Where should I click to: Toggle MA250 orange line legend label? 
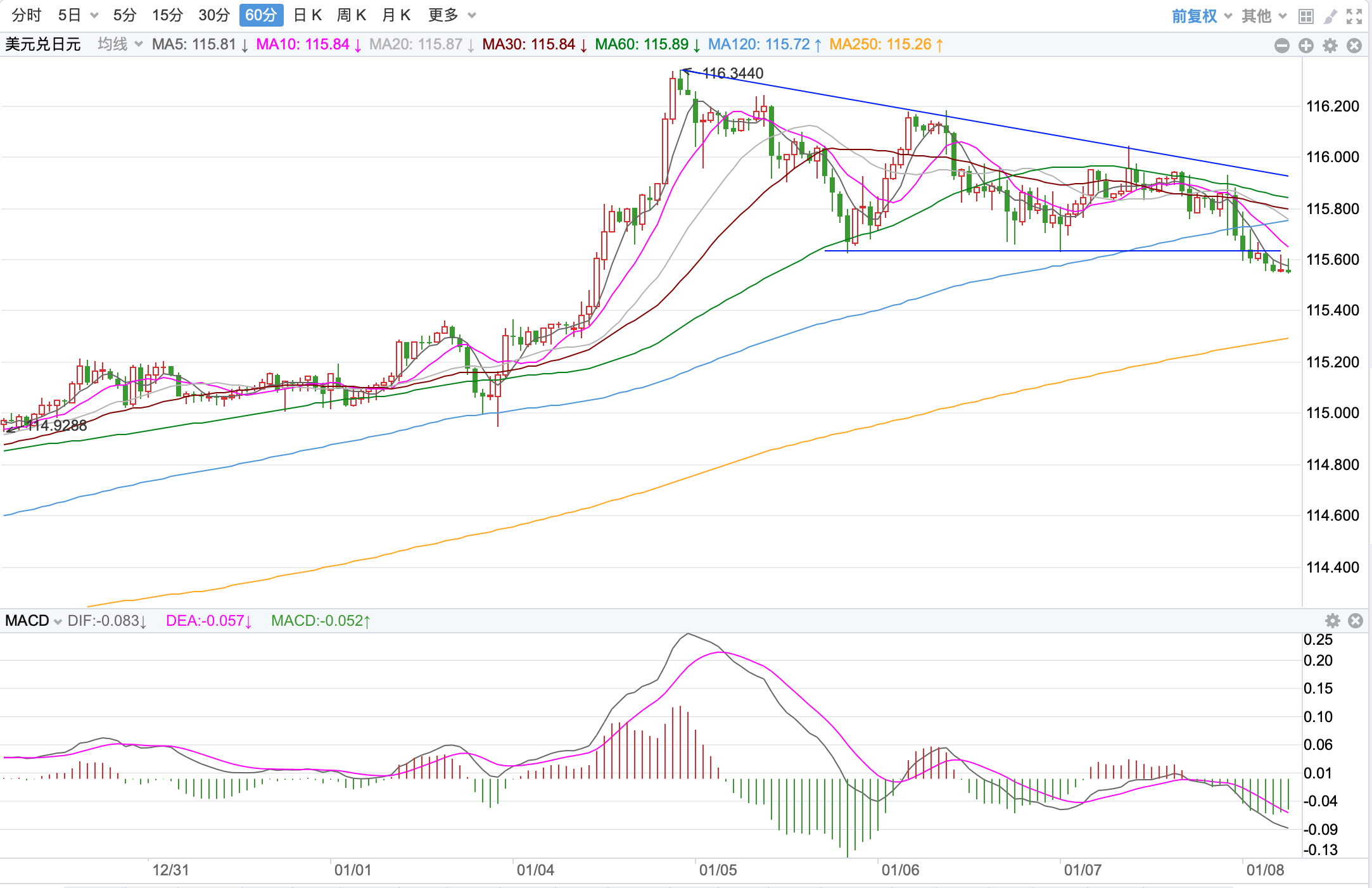pyautogui.click(x=886, y=44)
